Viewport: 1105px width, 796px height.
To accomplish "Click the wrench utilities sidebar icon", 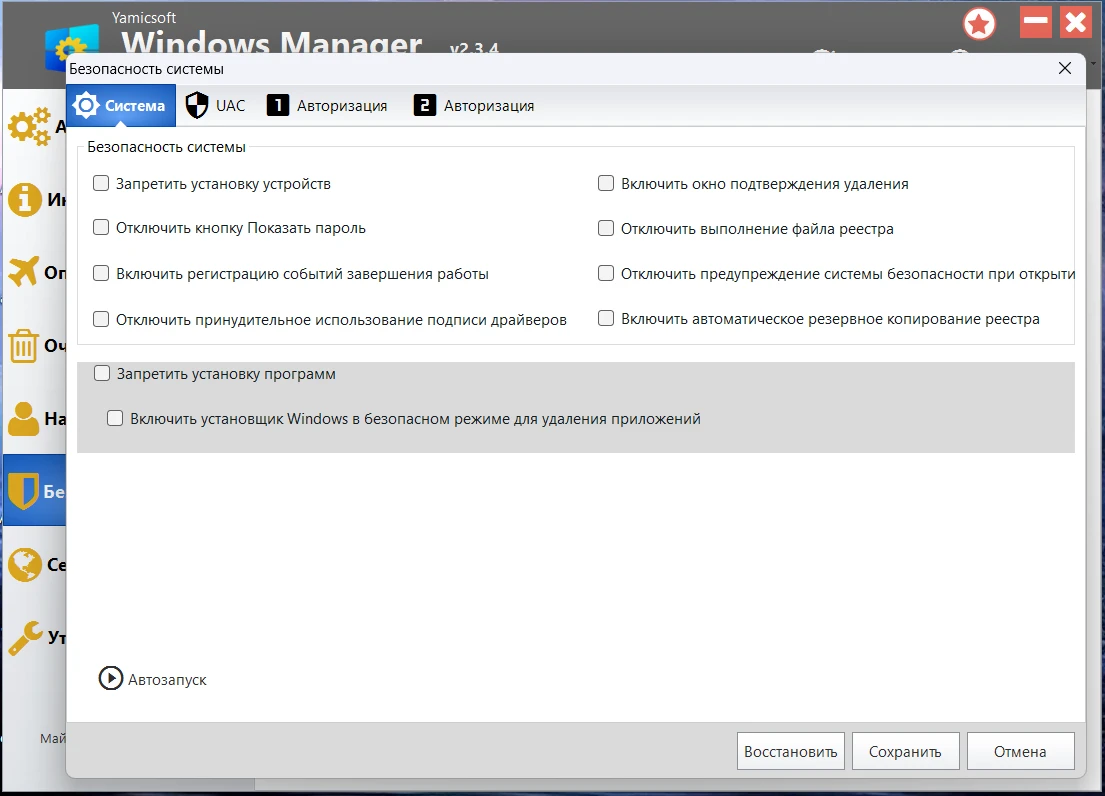I will (23, 637).
